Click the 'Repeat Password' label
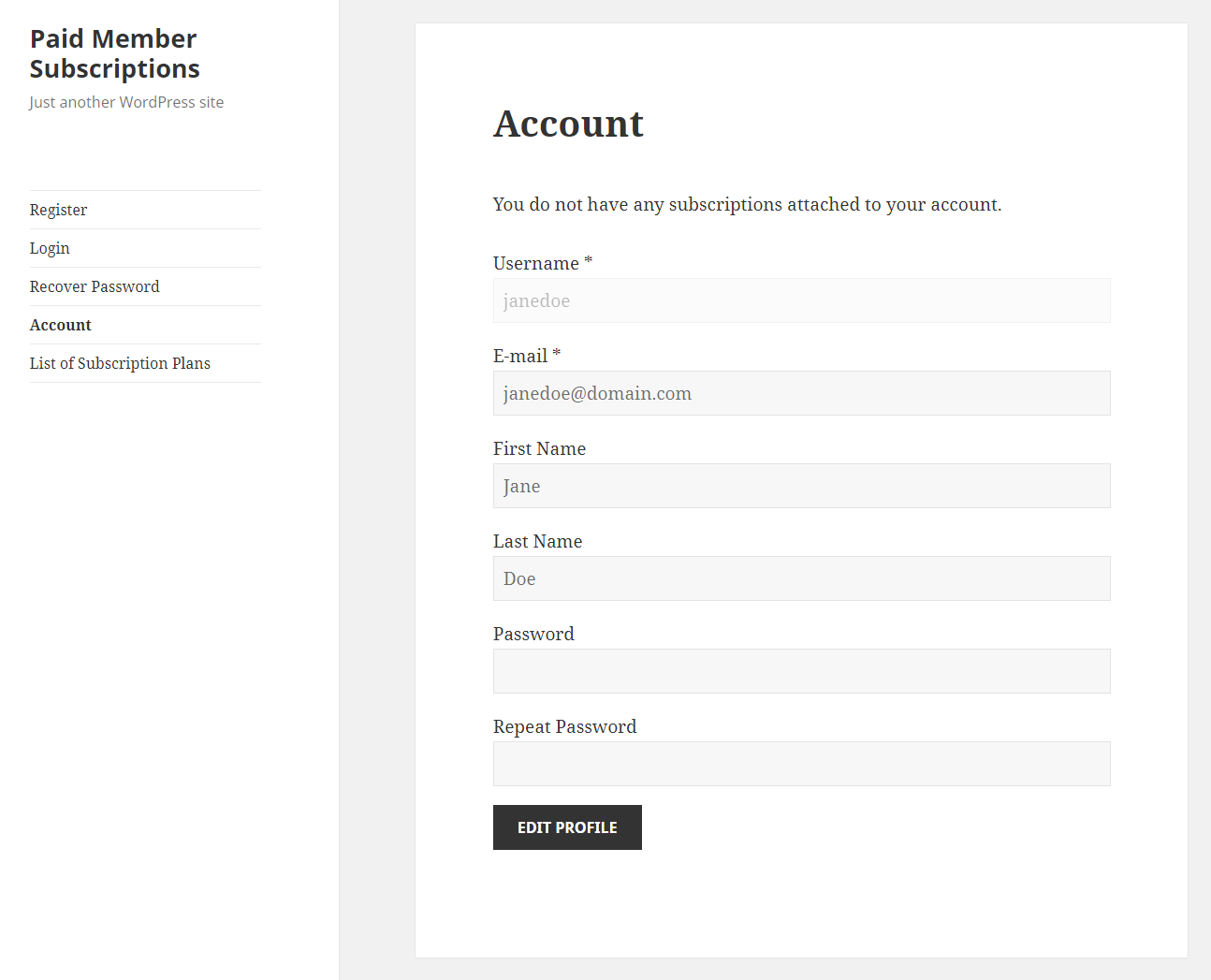 [564, 726]
